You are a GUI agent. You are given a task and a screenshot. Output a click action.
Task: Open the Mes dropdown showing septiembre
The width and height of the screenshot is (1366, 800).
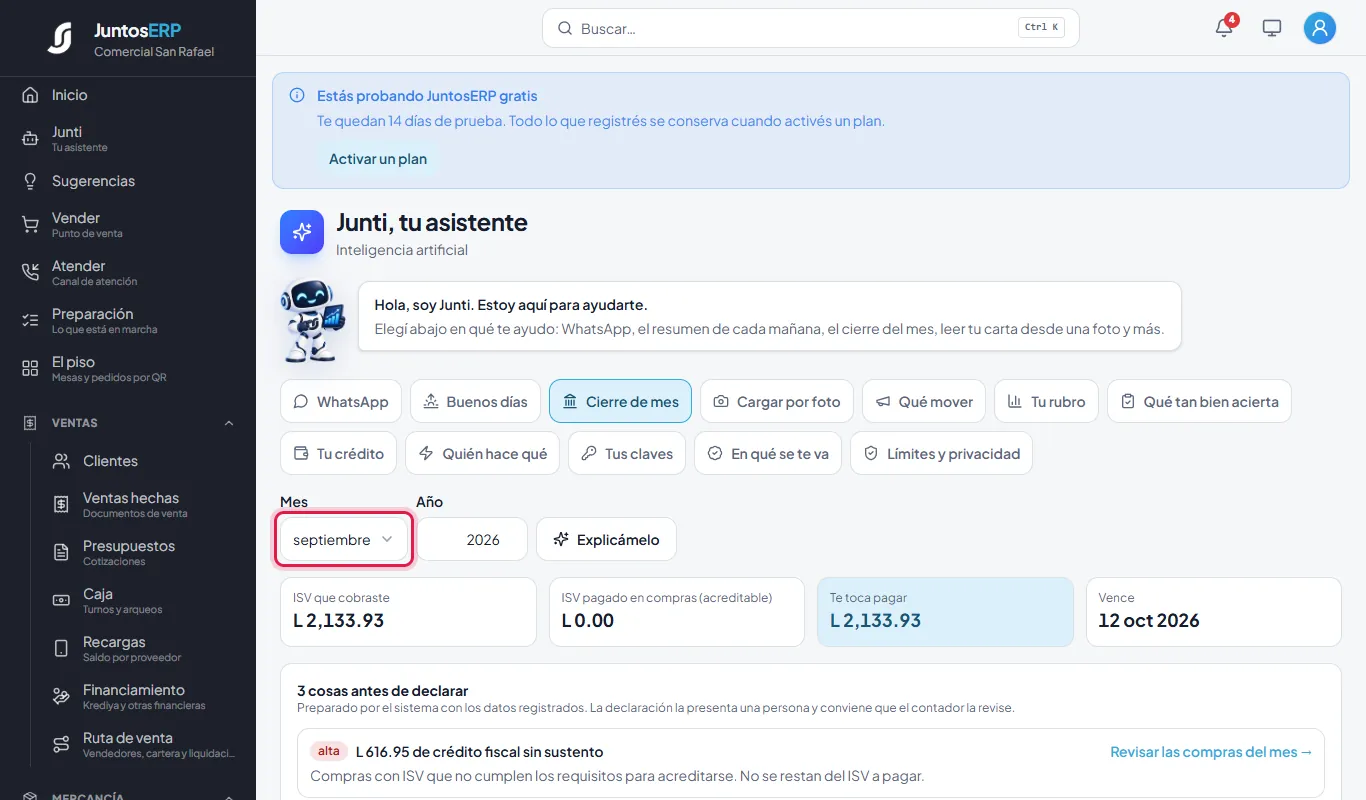[344, 540]
